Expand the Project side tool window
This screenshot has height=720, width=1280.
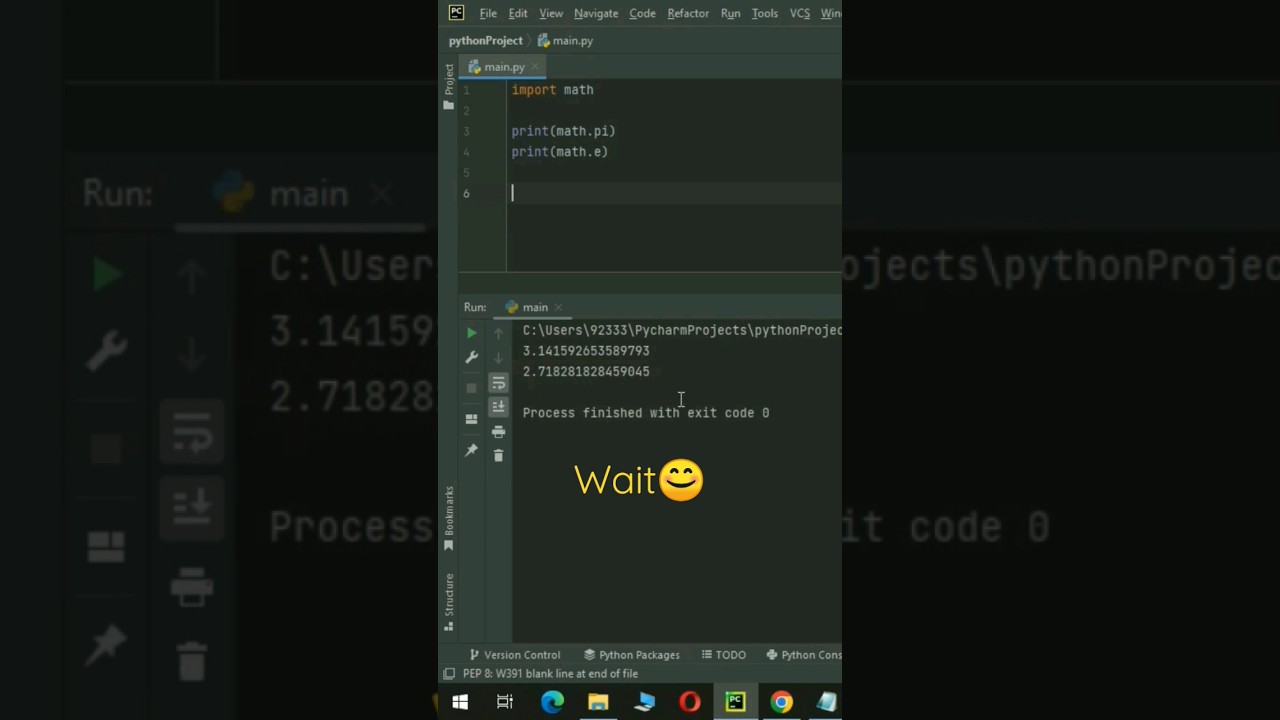coord(449,86)
